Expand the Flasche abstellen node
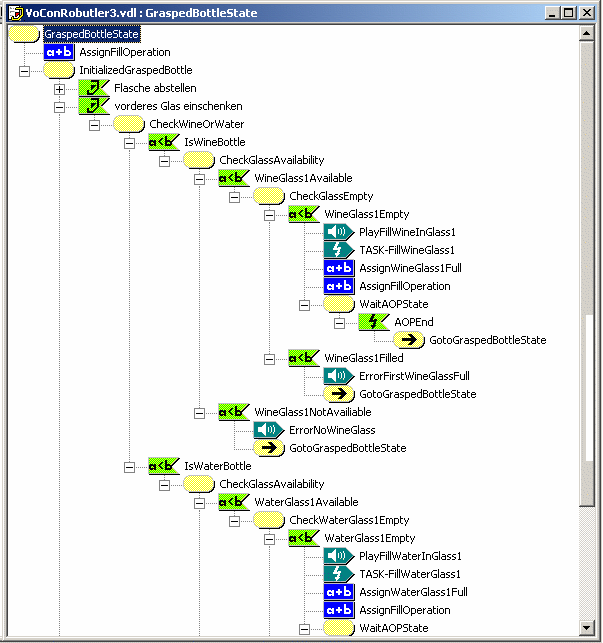The image size is (603, 643). point(59,89)
